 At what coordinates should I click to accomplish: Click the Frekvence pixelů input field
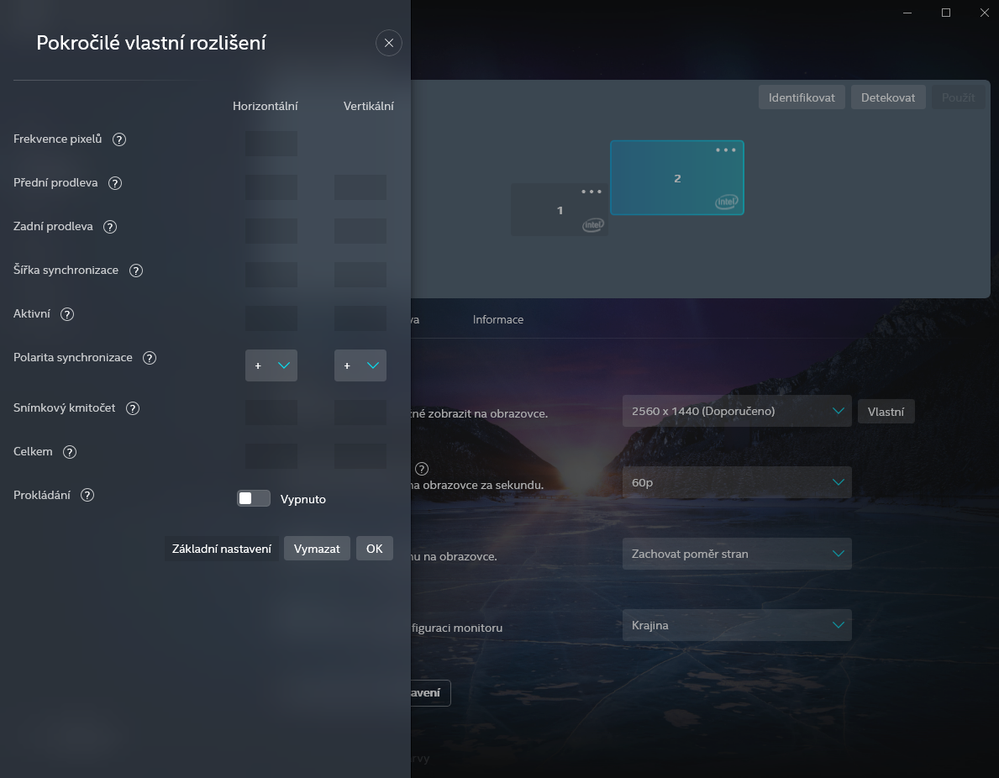point(271,143)
